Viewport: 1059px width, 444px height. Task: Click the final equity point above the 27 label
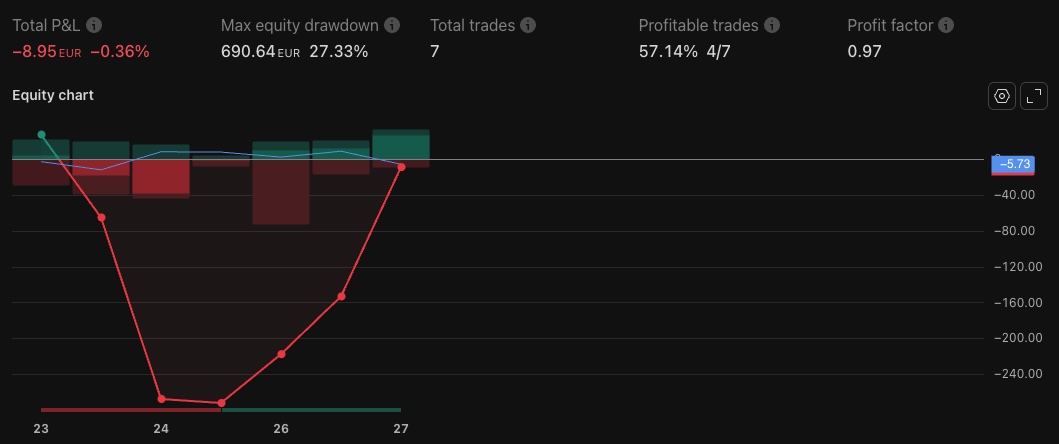pyautogui.click(x=401, y=167)
